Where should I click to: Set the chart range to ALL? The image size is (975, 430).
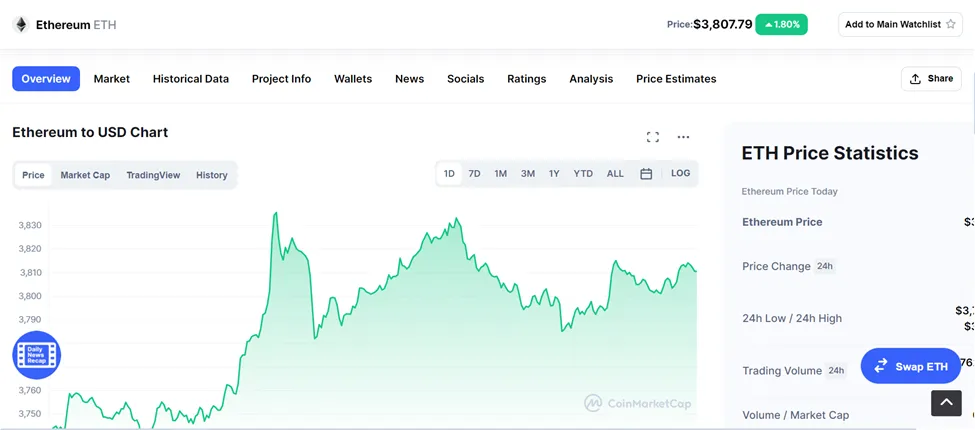(x=615, y=173)
